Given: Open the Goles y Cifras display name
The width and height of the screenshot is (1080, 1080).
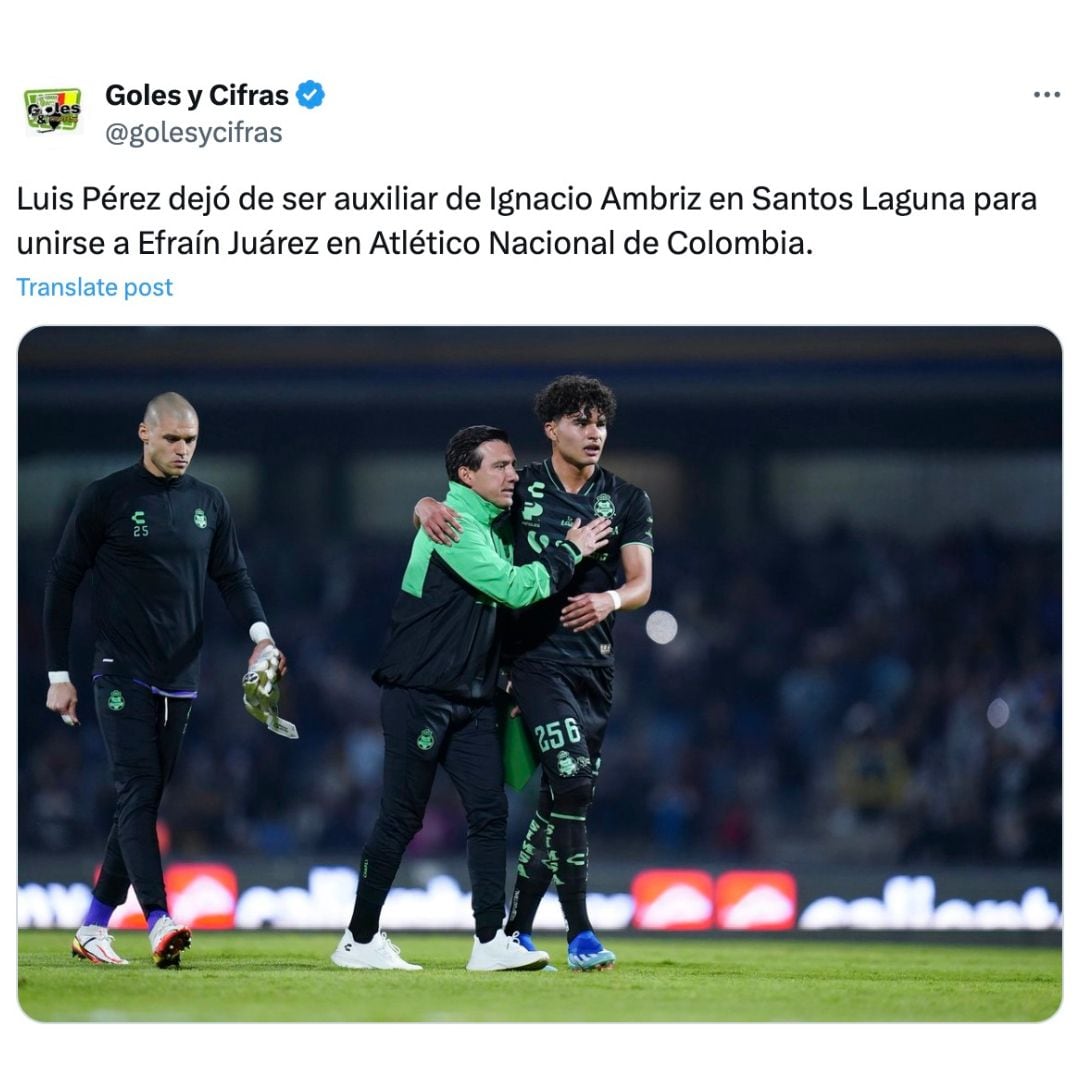Looking at the screenshot, I should pyautogui.click(x=197, y=95).
